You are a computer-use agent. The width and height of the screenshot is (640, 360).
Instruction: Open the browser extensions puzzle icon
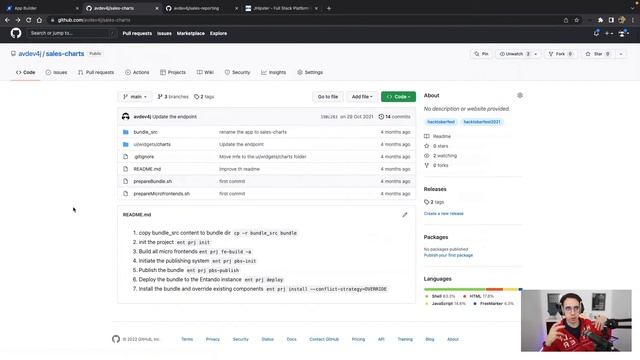600,20
